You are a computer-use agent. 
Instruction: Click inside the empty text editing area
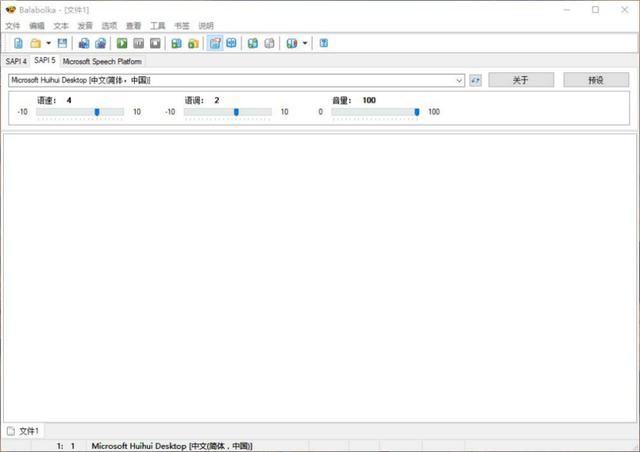320,278
